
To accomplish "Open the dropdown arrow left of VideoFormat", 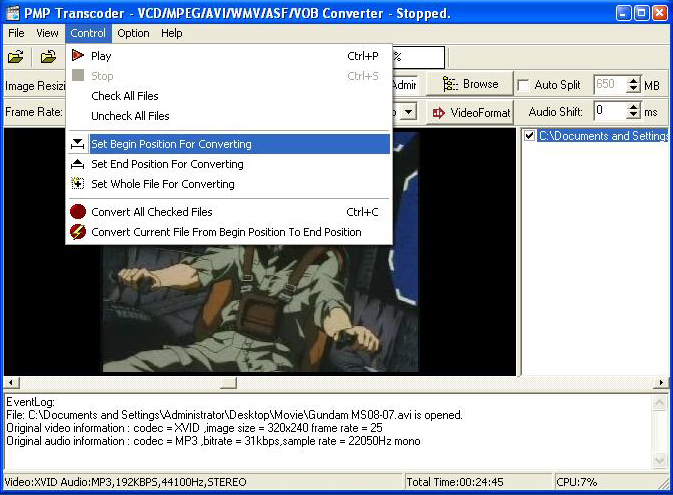I will [x=408, y=112].
